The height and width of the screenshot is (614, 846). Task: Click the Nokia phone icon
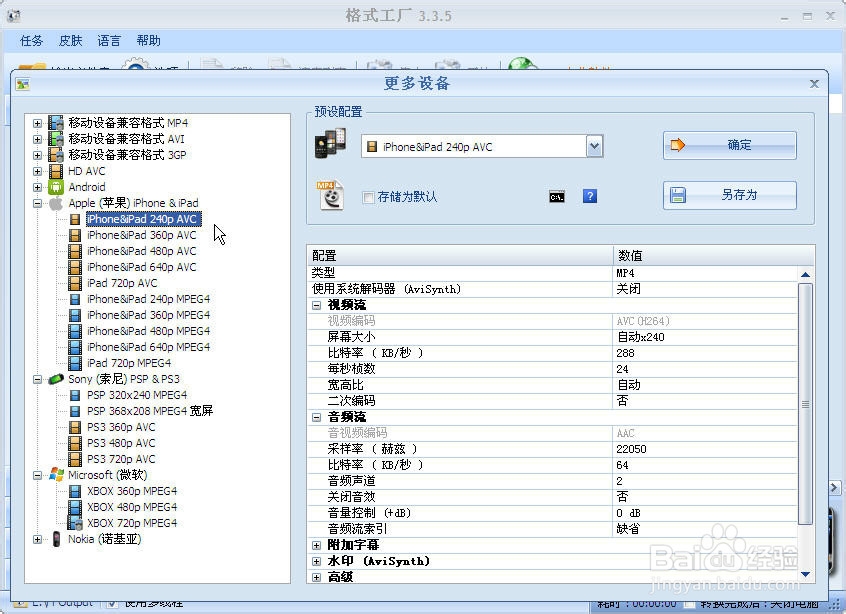pos(56,539)
